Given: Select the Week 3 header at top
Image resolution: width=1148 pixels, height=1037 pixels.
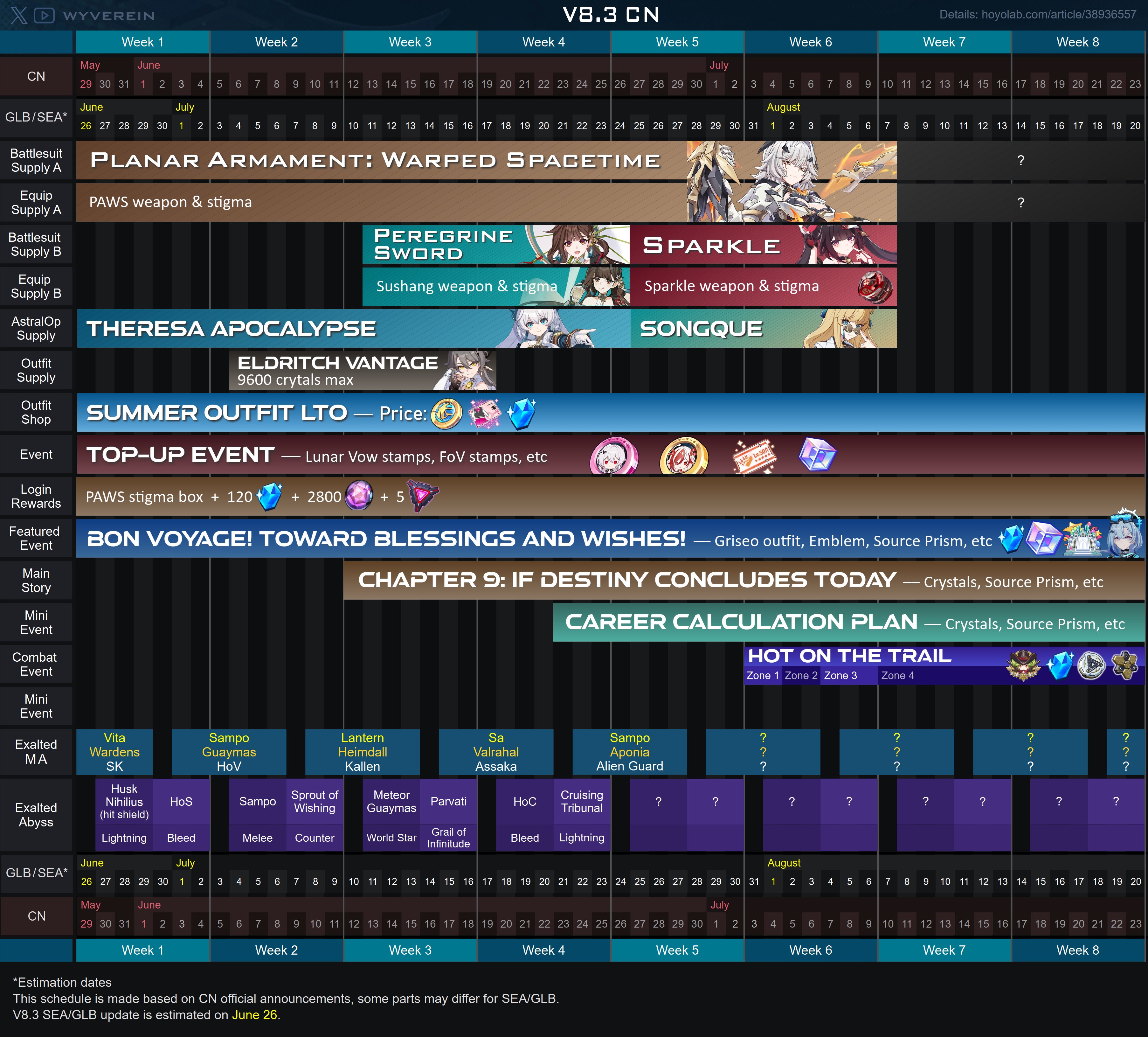Looking at the screenshot, I should 410,42.
